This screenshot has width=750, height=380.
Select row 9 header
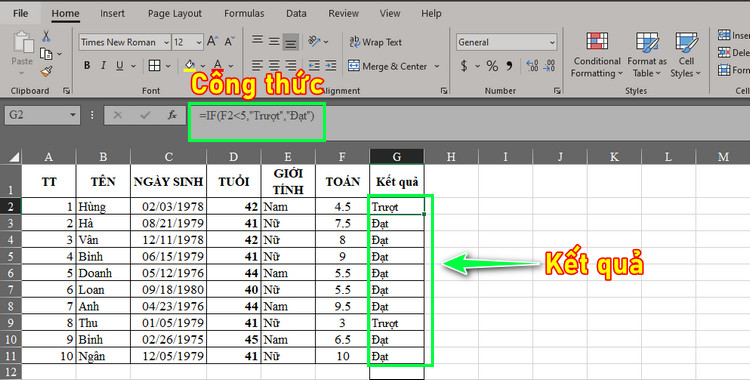coord(11,323)
